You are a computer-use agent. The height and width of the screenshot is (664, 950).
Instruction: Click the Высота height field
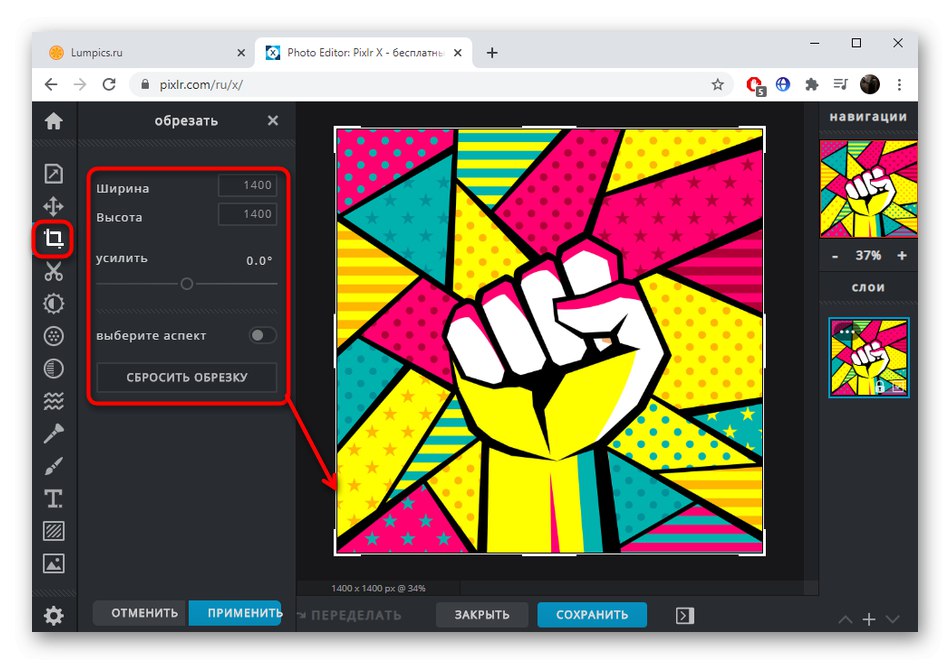coord(247,214)
